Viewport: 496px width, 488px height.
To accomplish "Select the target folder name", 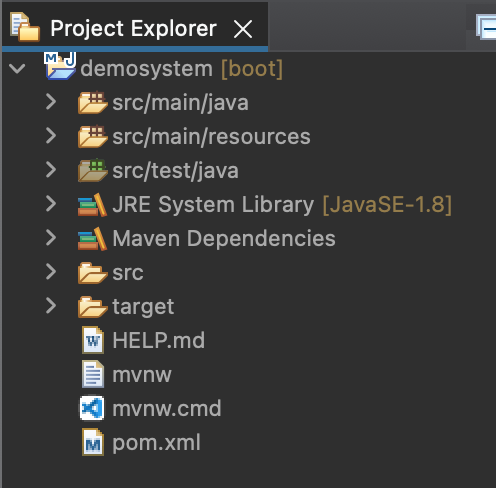I will [x=143, y=307].
